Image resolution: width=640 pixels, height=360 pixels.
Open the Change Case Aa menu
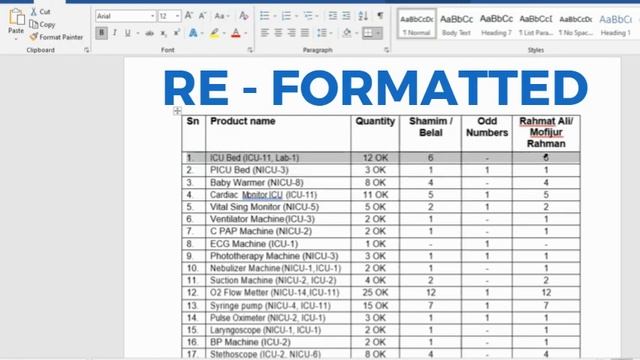(222, 16)
